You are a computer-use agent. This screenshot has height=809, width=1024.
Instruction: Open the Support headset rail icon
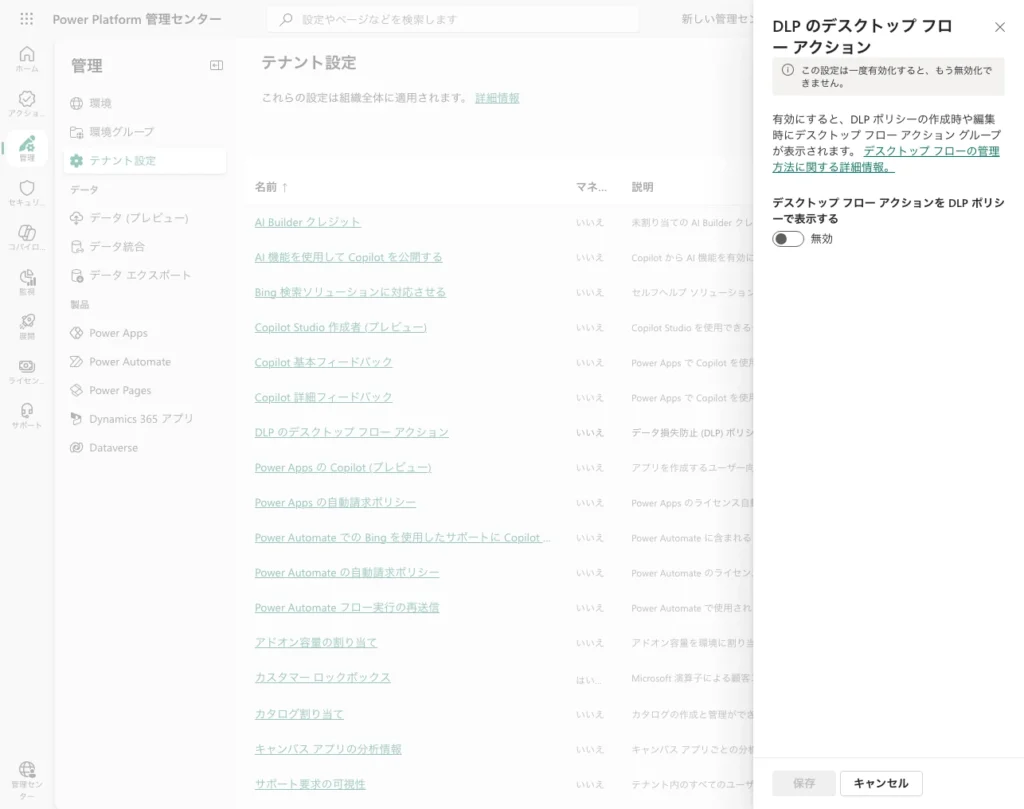tap(27, 415)
